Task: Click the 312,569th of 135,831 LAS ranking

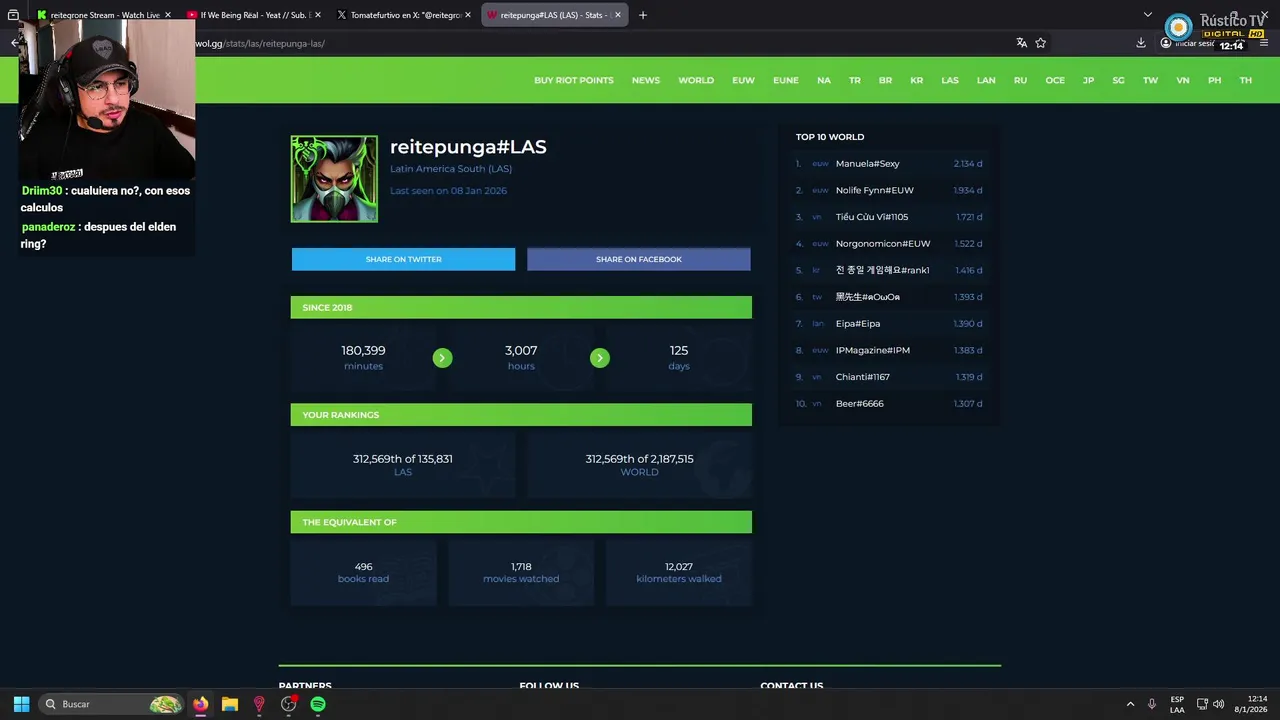Action: (403, 464)
